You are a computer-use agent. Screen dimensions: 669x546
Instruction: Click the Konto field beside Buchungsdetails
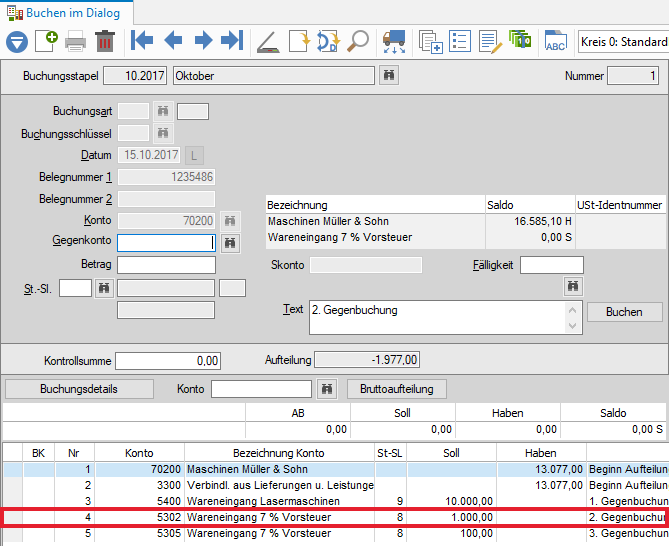click(x=261, y=389)
